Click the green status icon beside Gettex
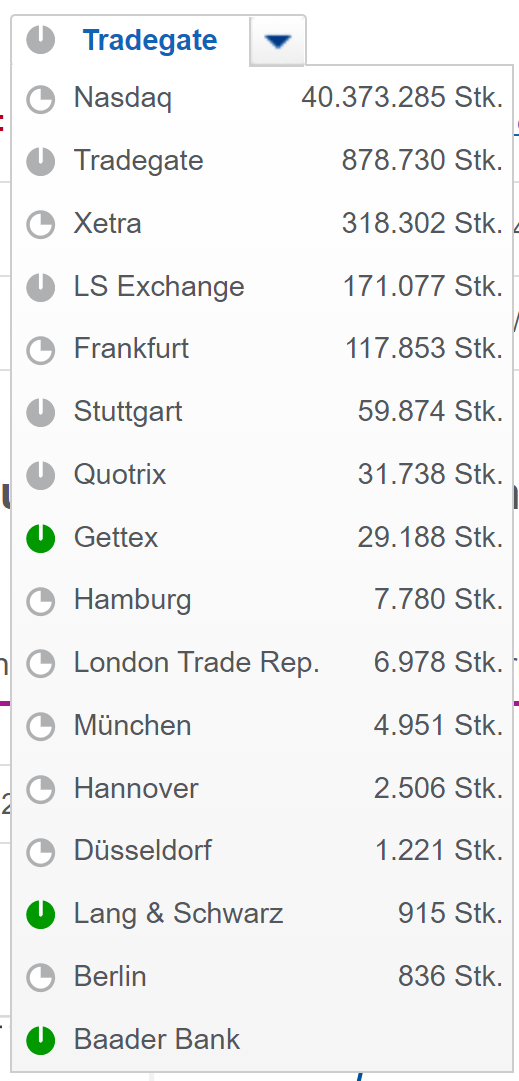 pos(41,538)
